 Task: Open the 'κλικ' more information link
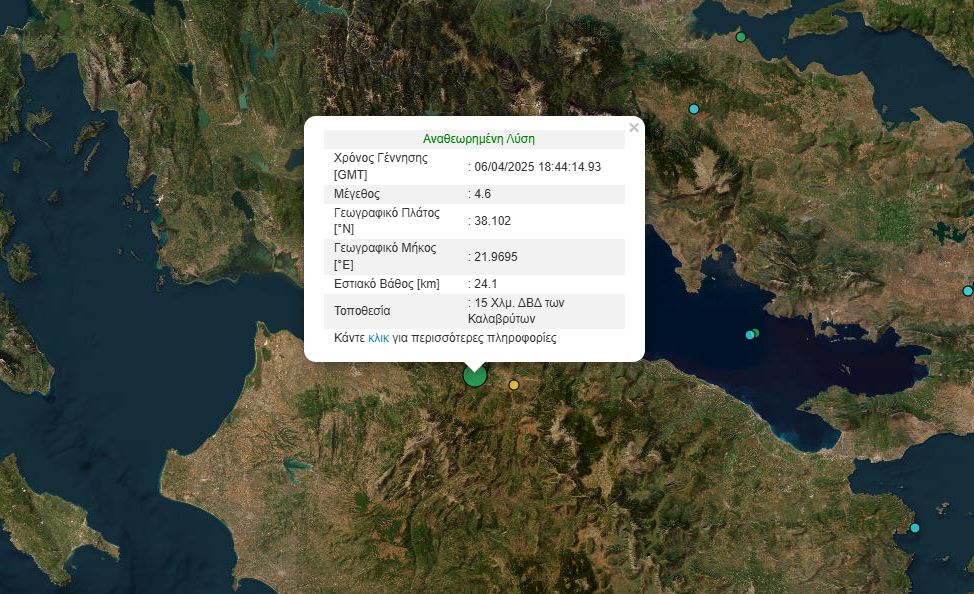tap(378, 339)
